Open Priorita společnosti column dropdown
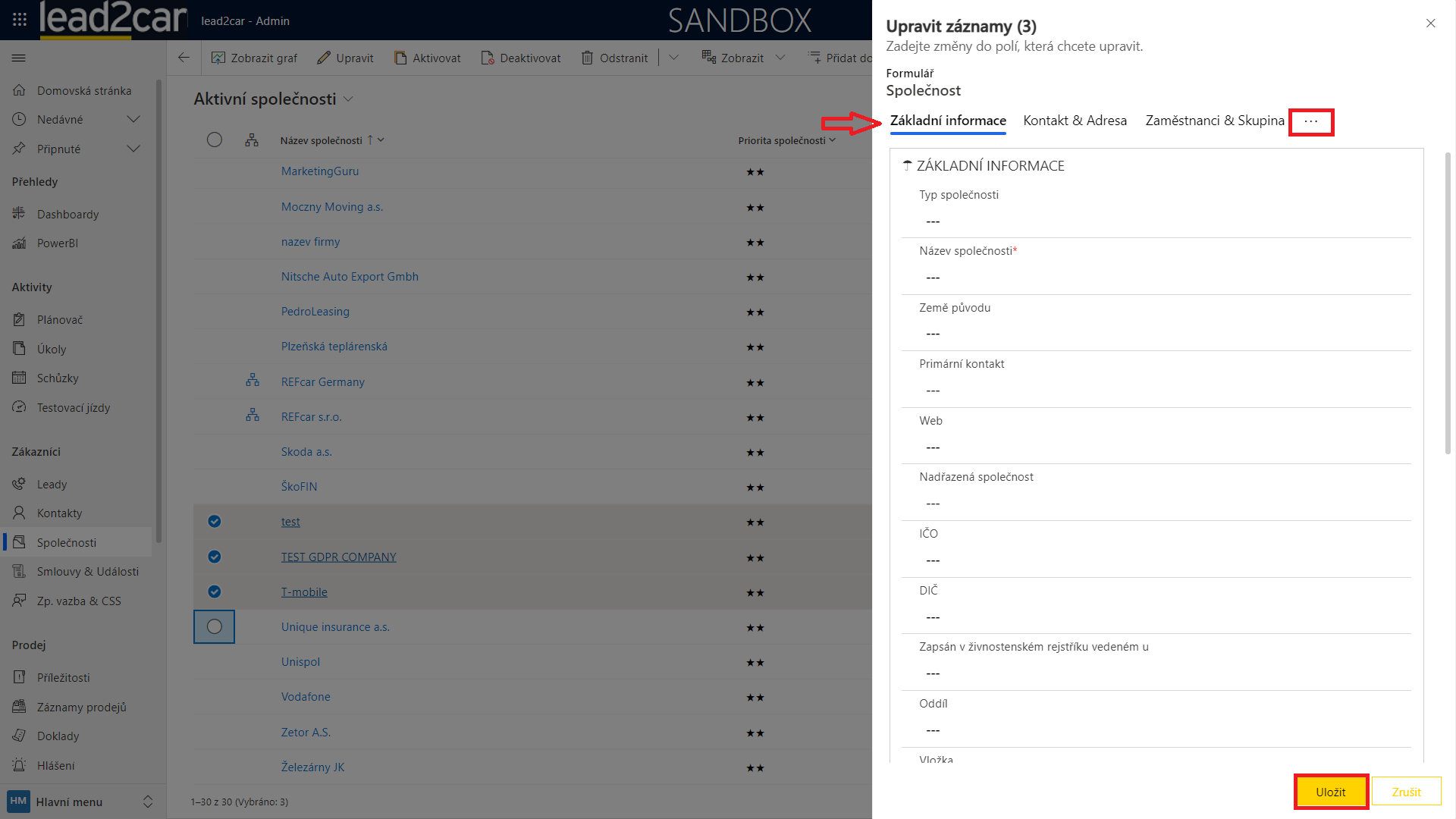Image resolution: width=1456 pixels, height=819 pixels. [833, 140]
